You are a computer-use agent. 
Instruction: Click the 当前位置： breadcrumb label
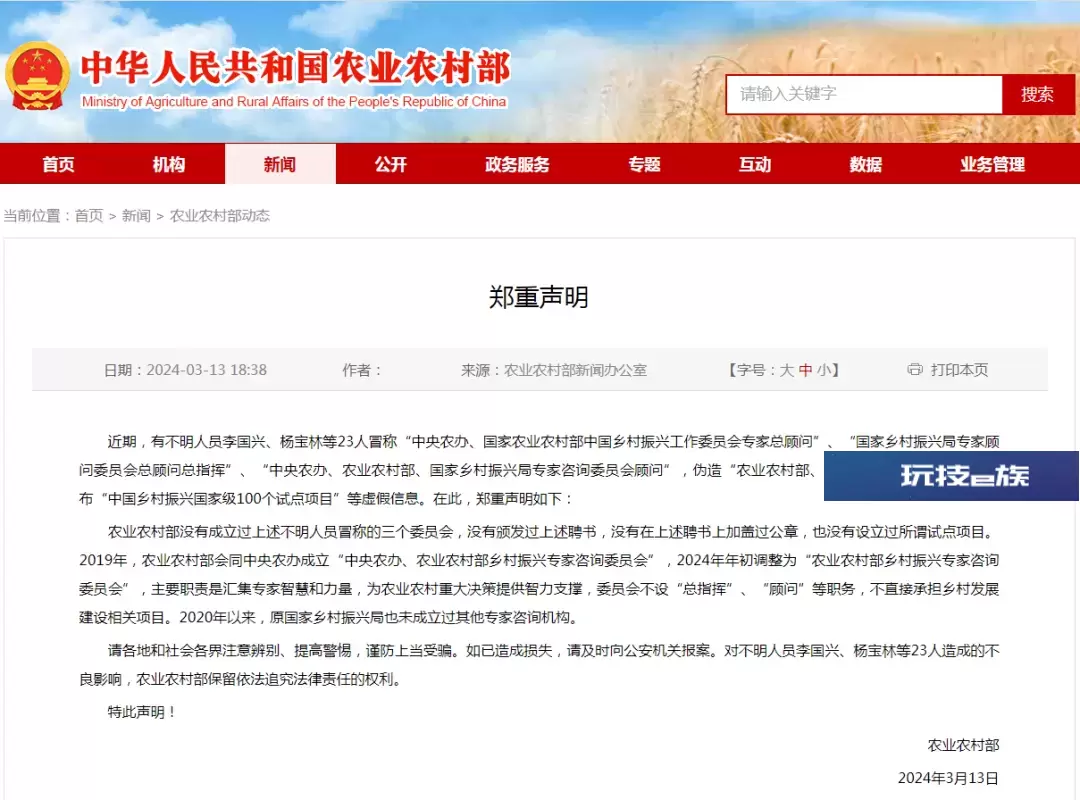coord(37,216)
